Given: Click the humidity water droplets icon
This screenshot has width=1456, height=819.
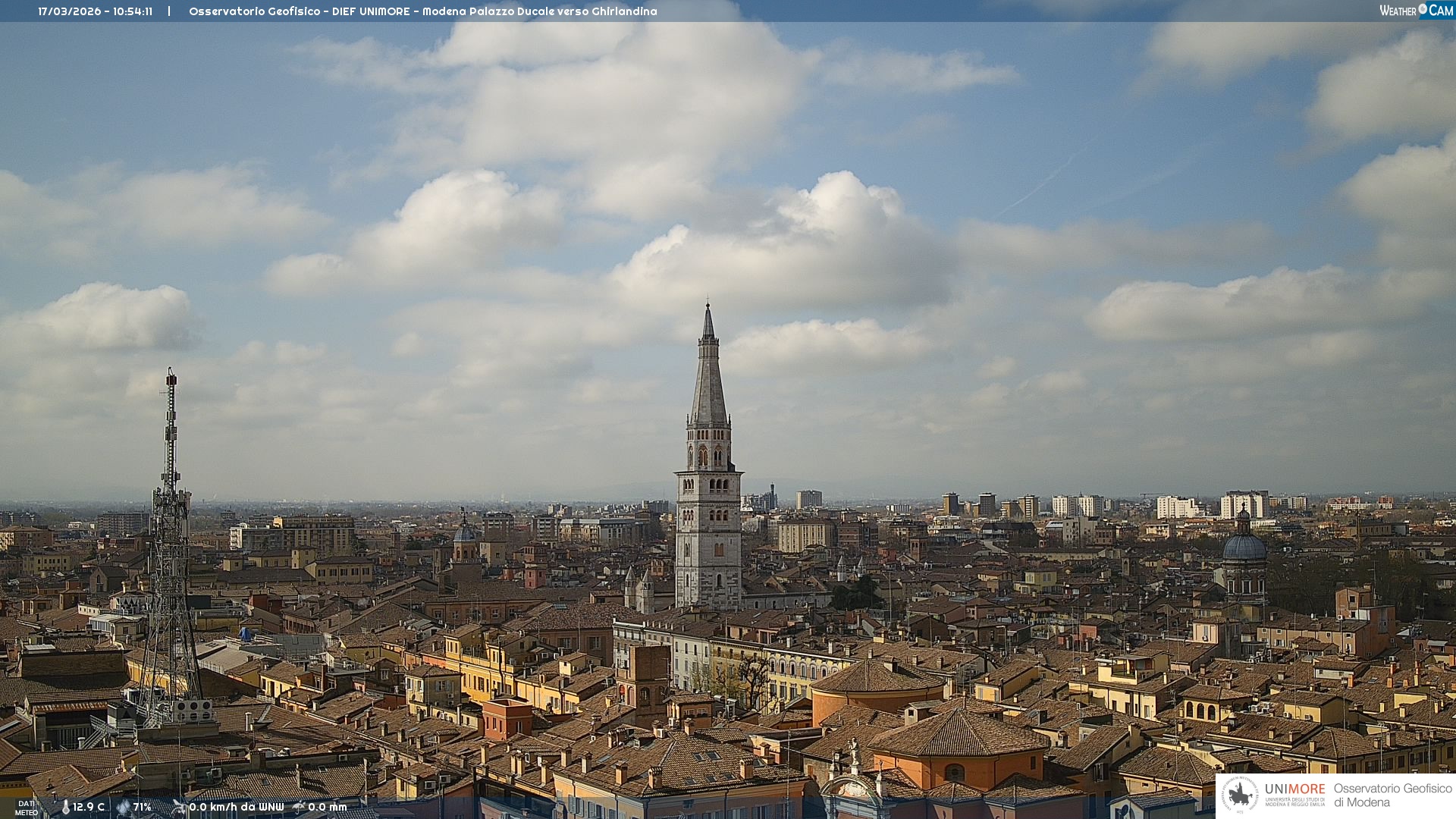Looking at the screenshot, I should point(123,807).
